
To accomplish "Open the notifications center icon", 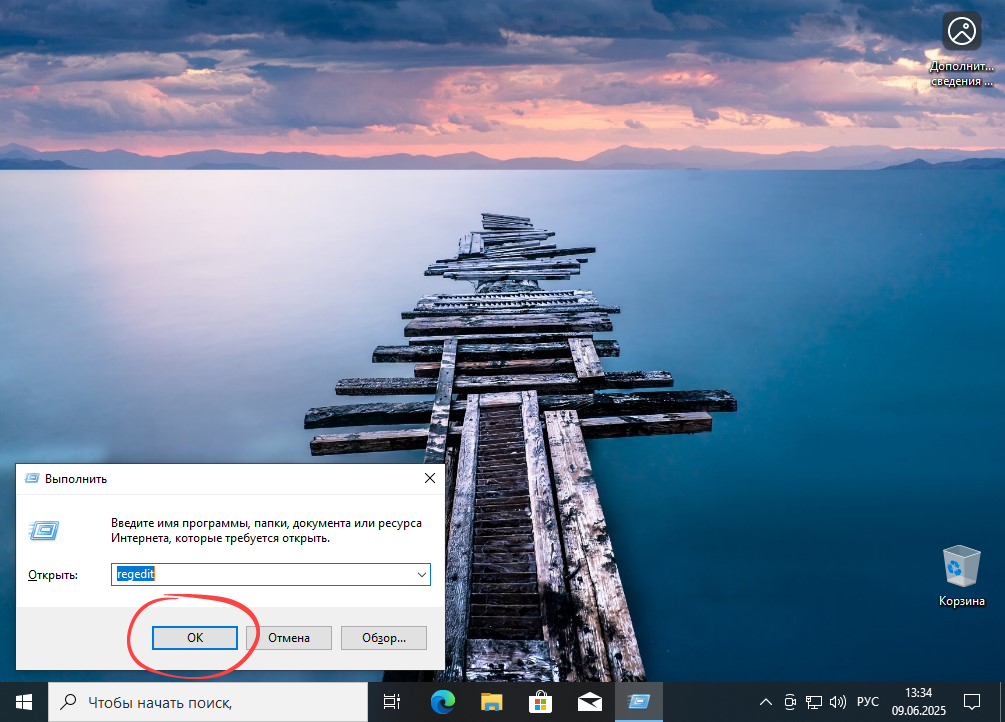I will click(x=971, y=701).
